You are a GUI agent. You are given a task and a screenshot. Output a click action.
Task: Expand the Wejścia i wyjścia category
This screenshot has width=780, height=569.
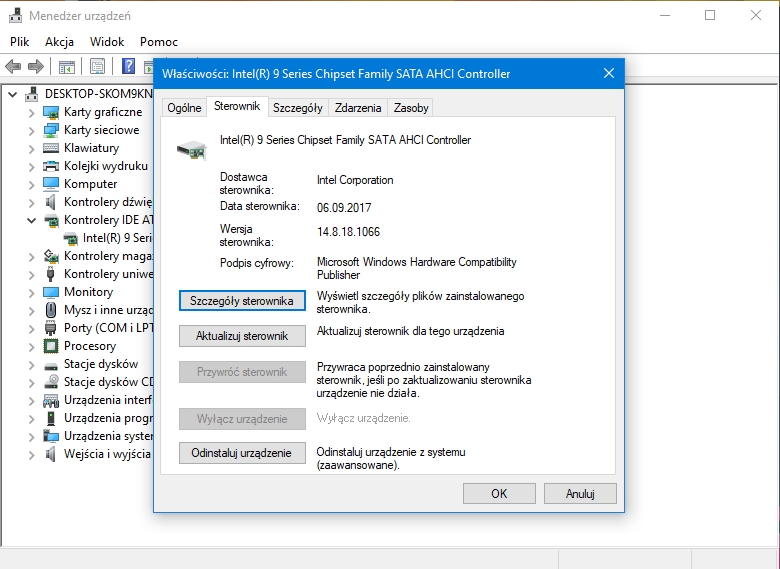(31, 455)
